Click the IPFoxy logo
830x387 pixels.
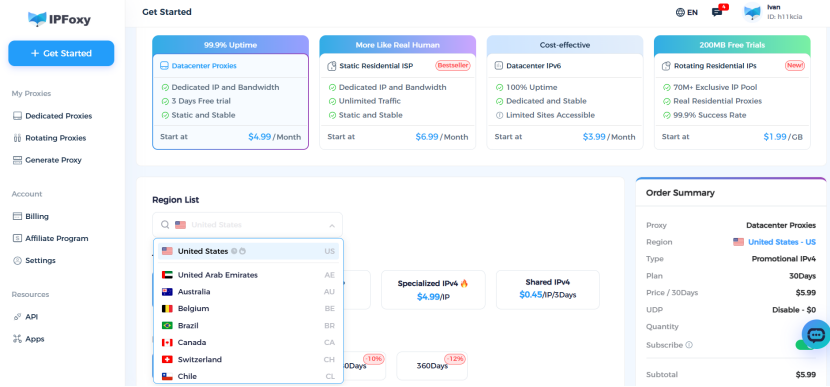point(59,20)
